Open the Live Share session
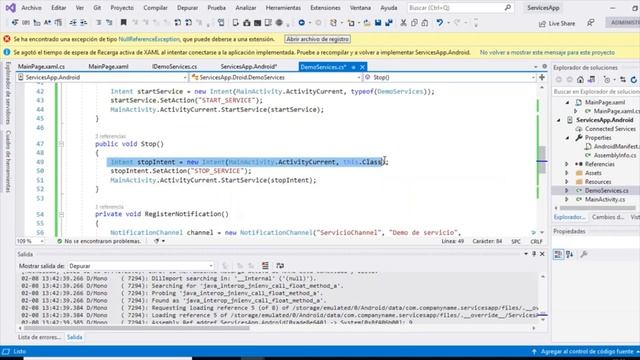640x360 pixels. click(557, 24)
